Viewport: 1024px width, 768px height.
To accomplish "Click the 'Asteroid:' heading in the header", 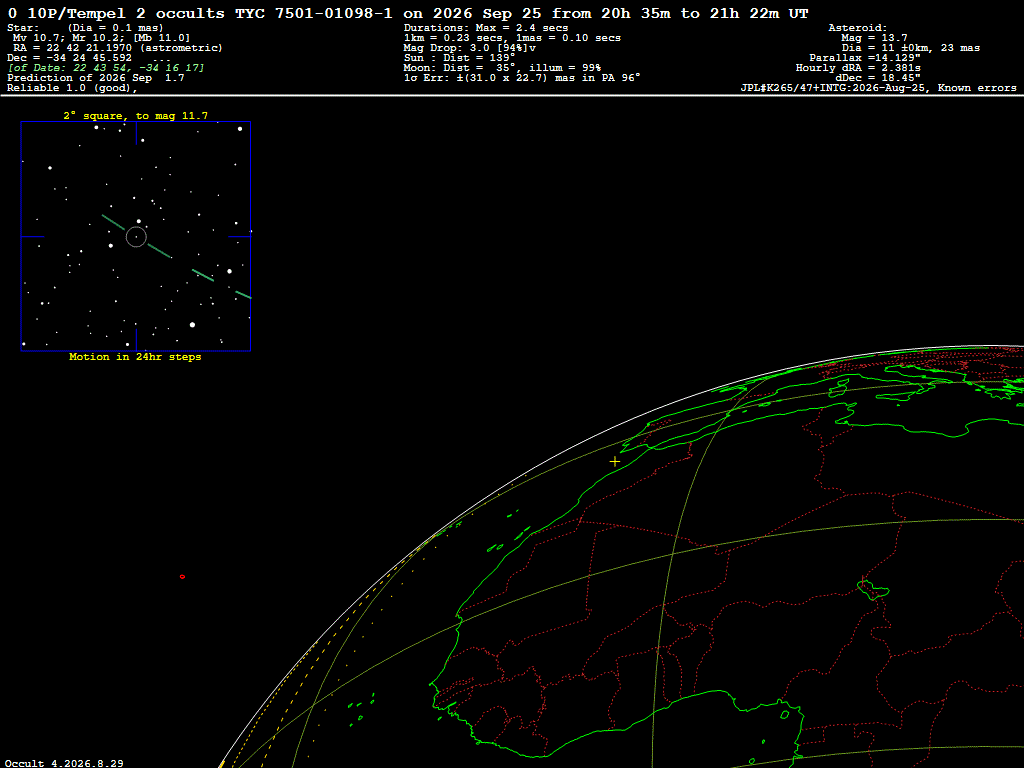I will click(857, 28).
